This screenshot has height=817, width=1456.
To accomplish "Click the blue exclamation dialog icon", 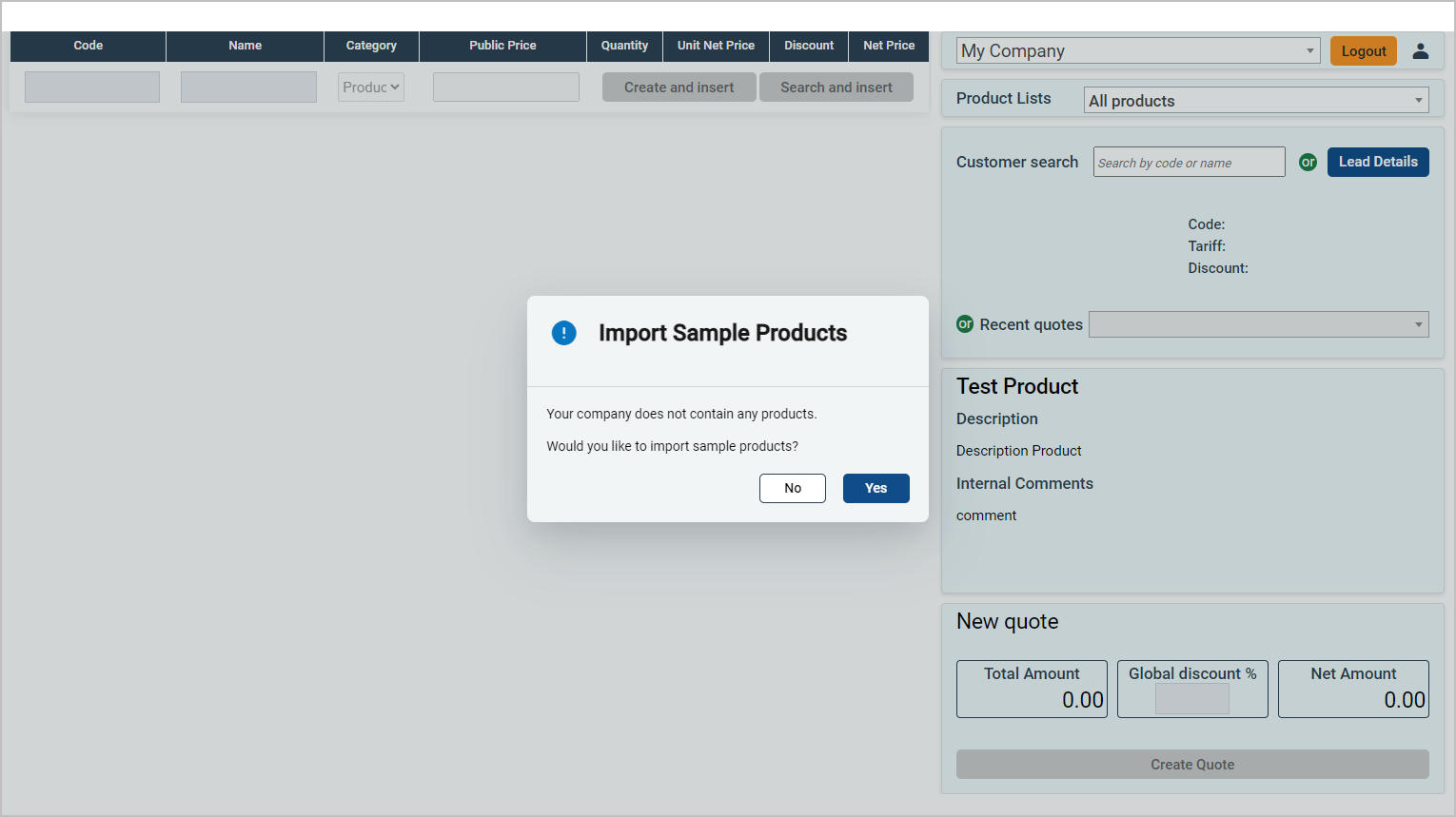I will [564, 333].
